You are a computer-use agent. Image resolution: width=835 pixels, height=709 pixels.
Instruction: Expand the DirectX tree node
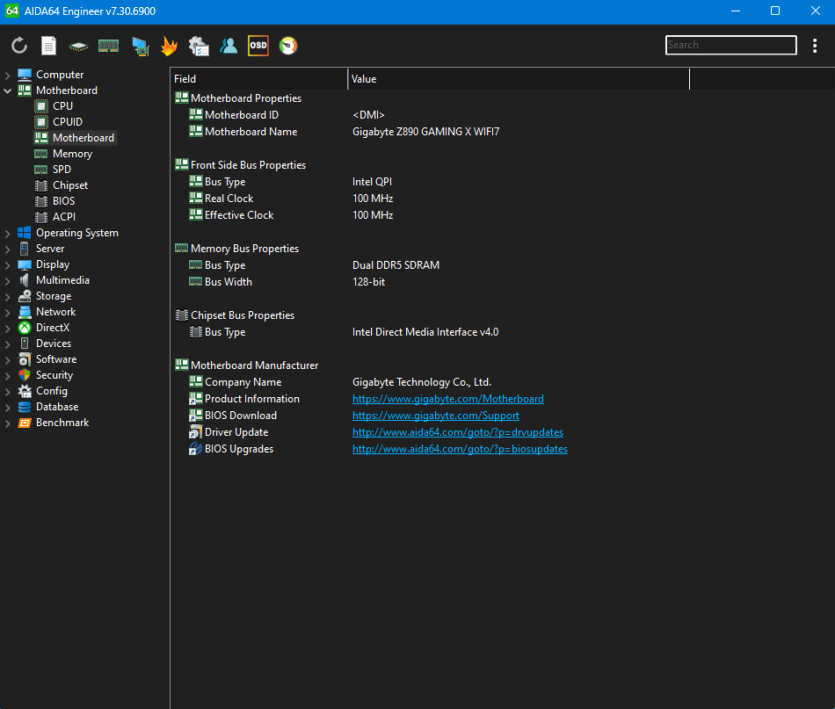(x=7, y=328)
